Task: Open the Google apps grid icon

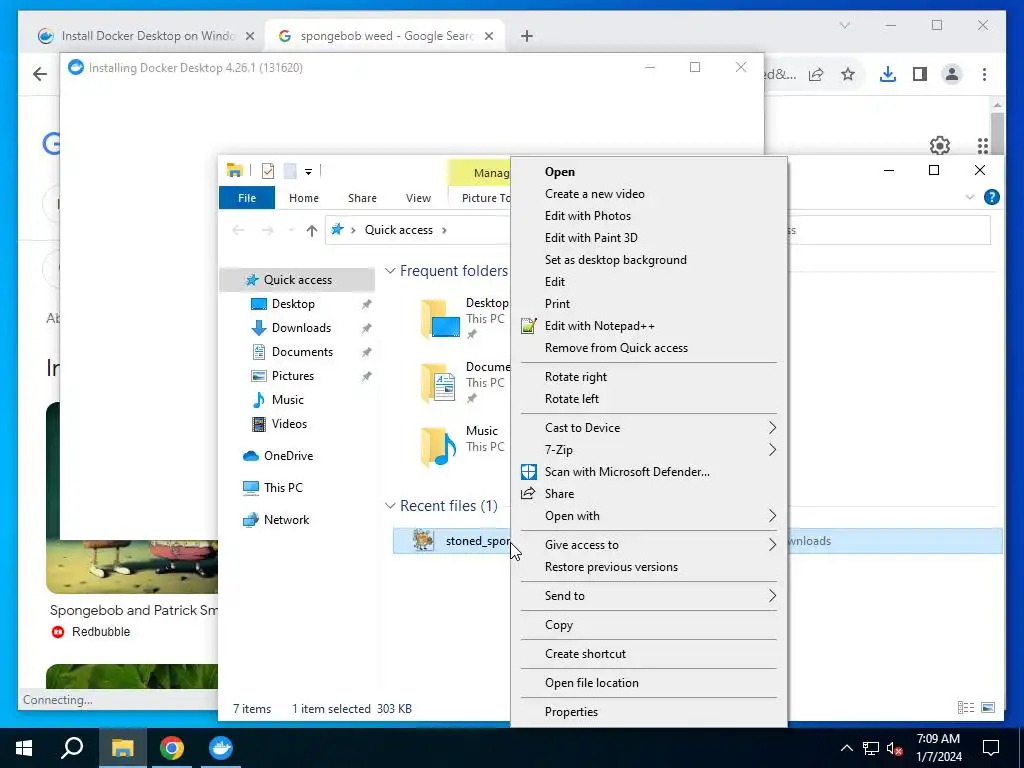Action: [x=982, y=145]
